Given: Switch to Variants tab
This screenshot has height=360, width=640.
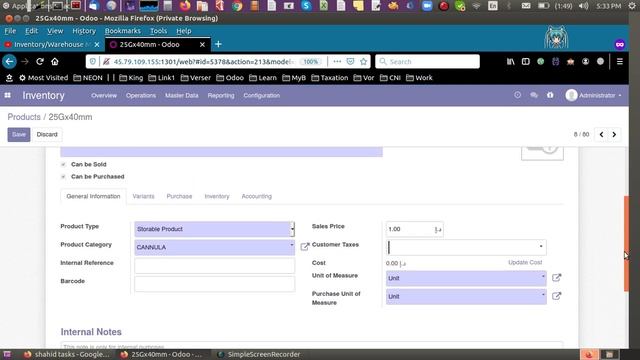Looking at the screenshot, I should click(x=143, y=196).
